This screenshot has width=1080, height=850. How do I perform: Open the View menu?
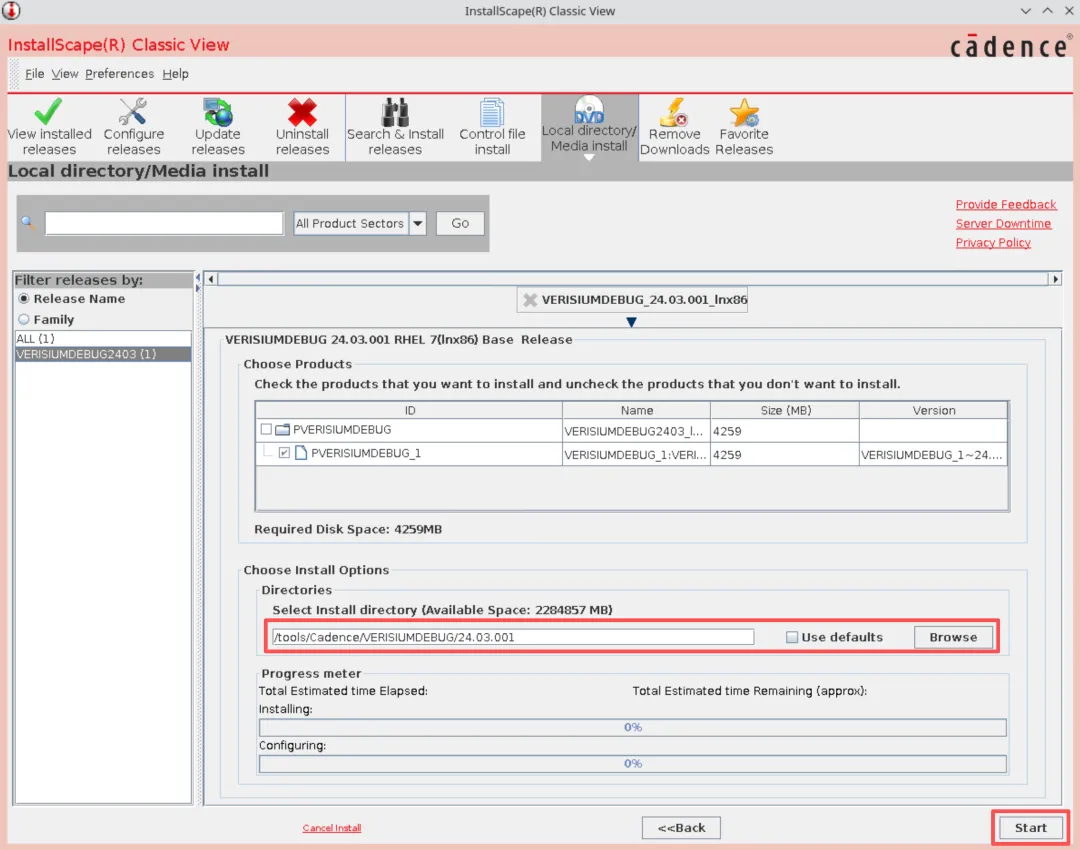pyautogui.click(x=65, y=74)
